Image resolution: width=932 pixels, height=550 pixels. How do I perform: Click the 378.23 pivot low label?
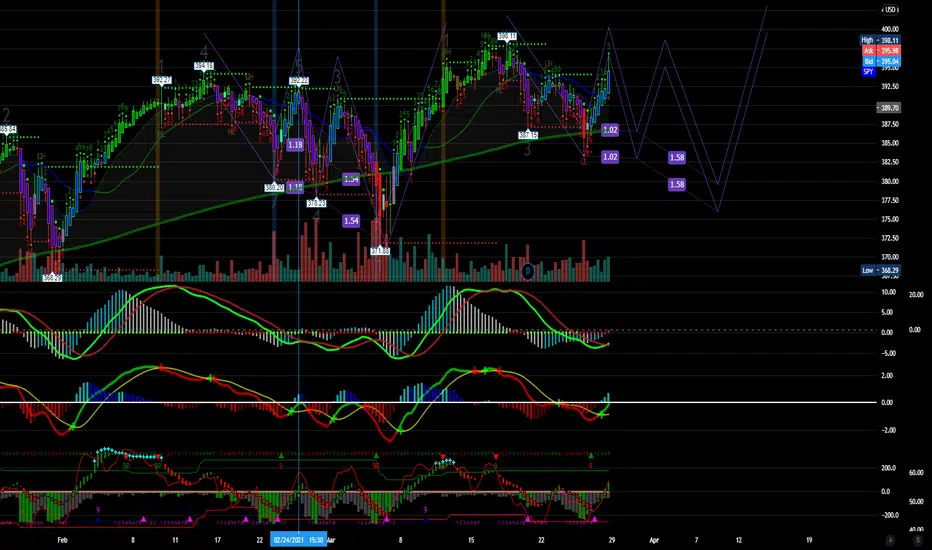(x=316, y=203)
